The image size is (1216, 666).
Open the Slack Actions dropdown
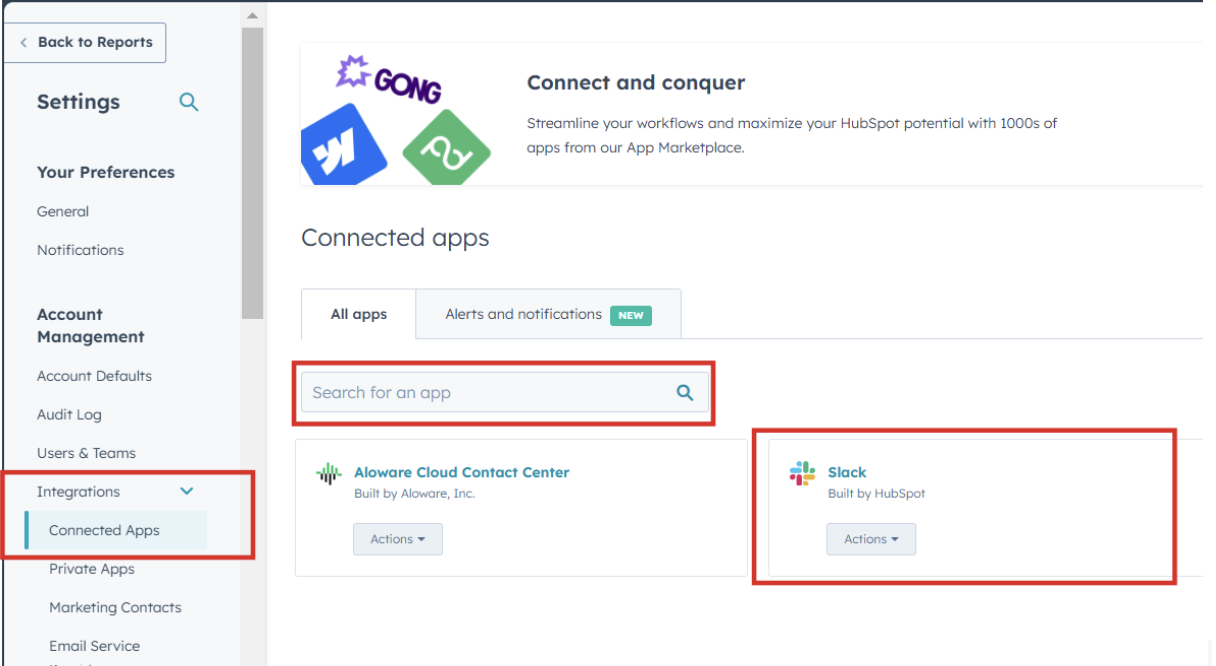point(871,539)
